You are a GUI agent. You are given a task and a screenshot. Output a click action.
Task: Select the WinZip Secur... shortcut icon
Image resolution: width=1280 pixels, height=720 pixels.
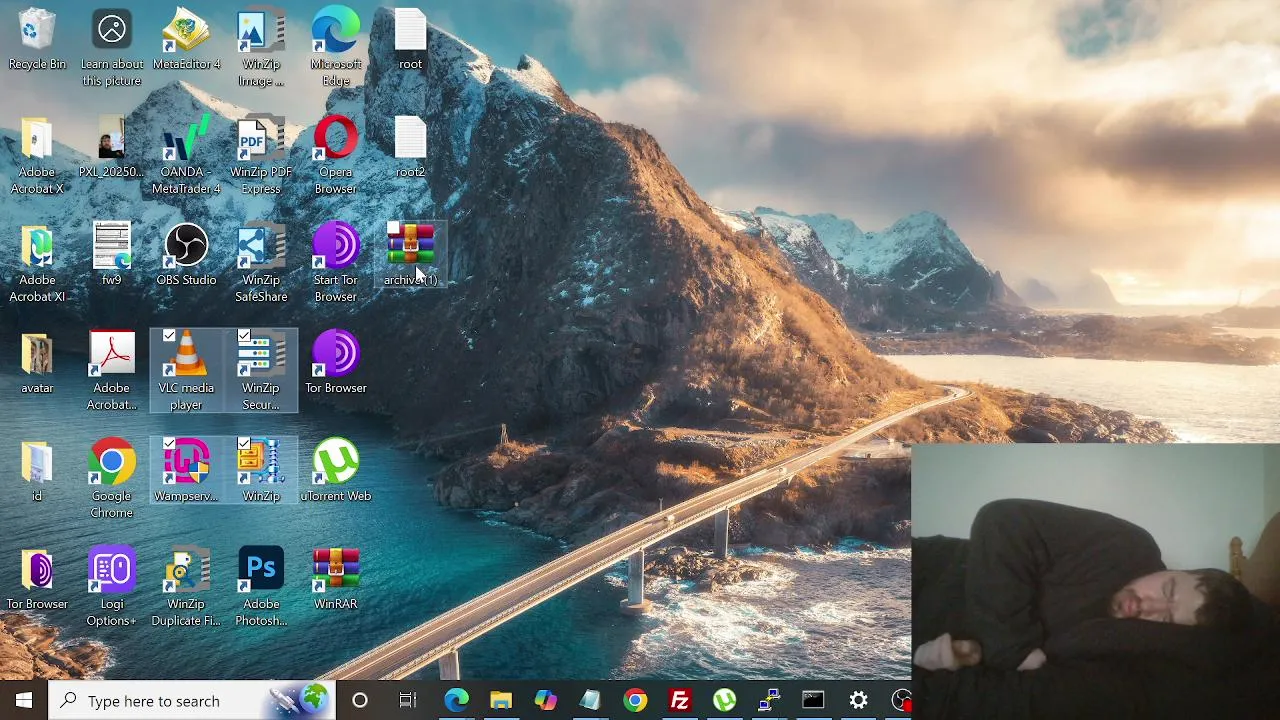[x=260, y=355]
